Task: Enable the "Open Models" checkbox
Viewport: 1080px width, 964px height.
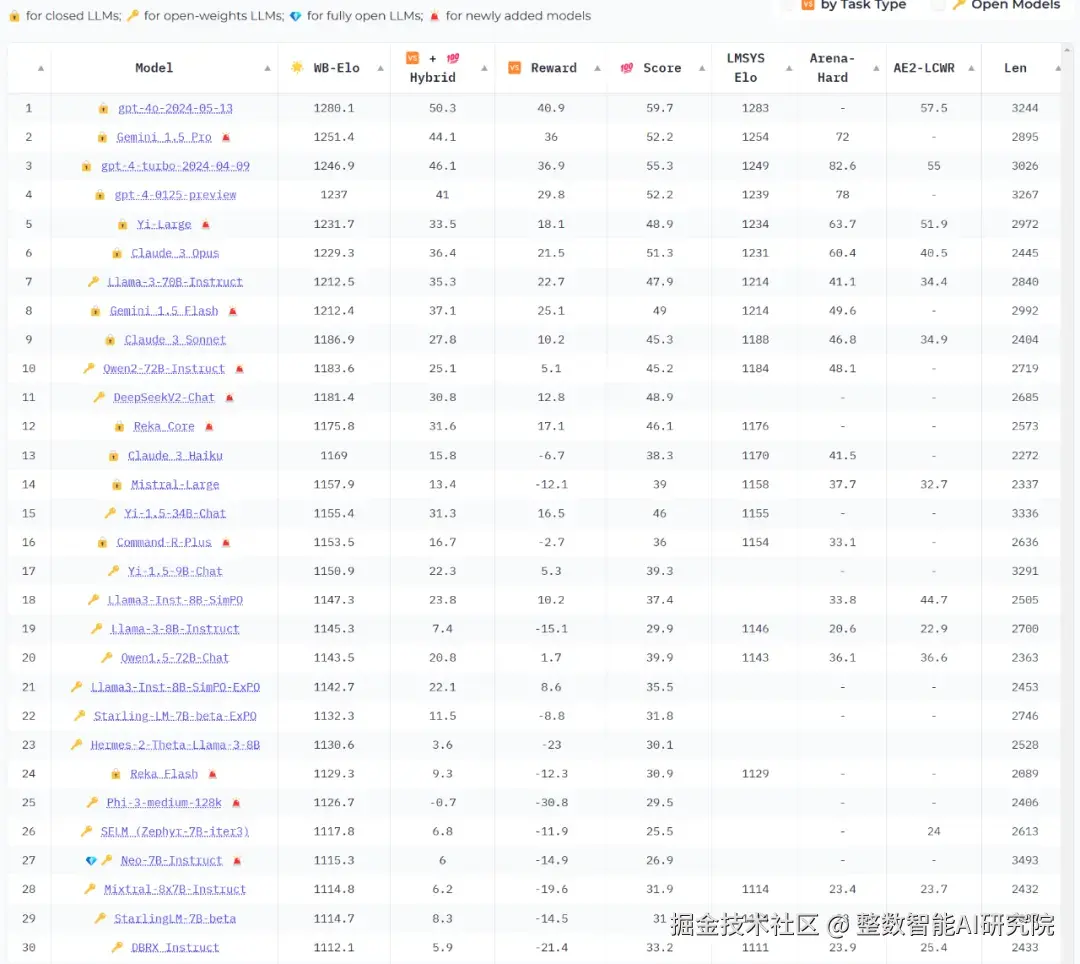Action: point(938,5)
